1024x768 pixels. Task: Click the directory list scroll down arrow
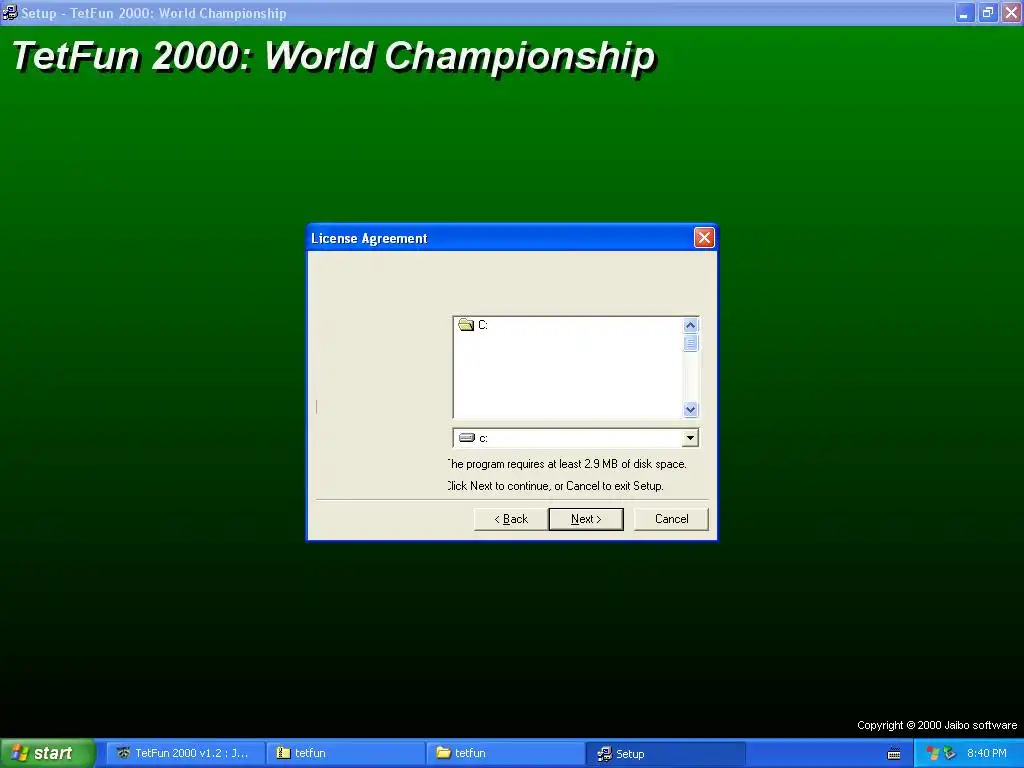690,409
